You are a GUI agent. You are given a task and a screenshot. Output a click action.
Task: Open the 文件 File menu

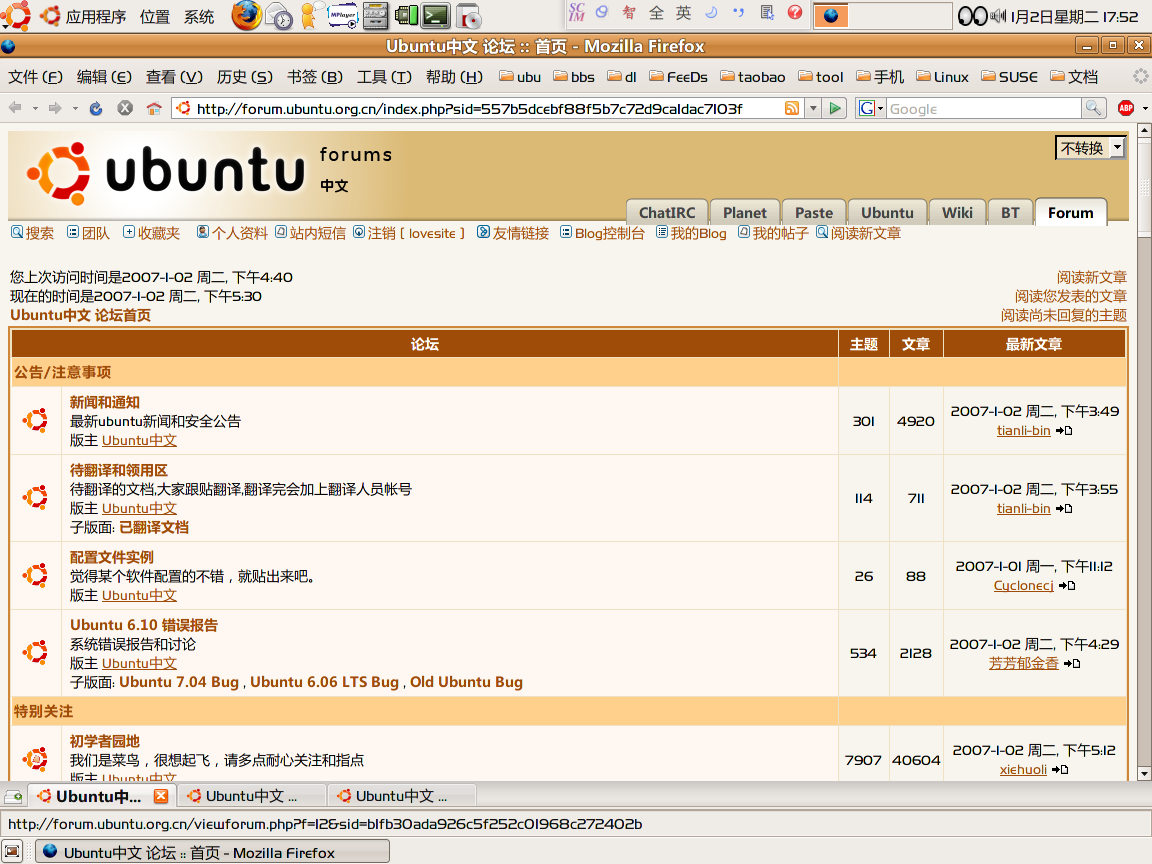[35, 77]
